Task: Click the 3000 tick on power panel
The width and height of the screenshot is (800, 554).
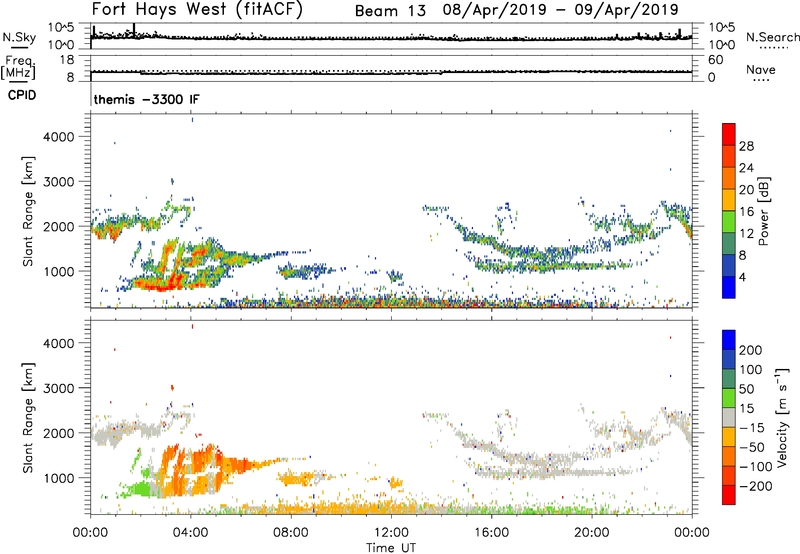Action: point(59,182)
